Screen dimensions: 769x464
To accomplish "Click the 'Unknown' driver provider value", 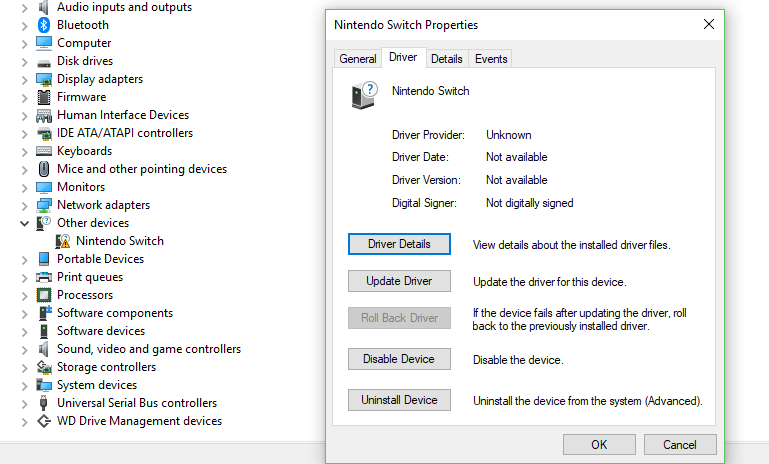I will click(509, 135).
